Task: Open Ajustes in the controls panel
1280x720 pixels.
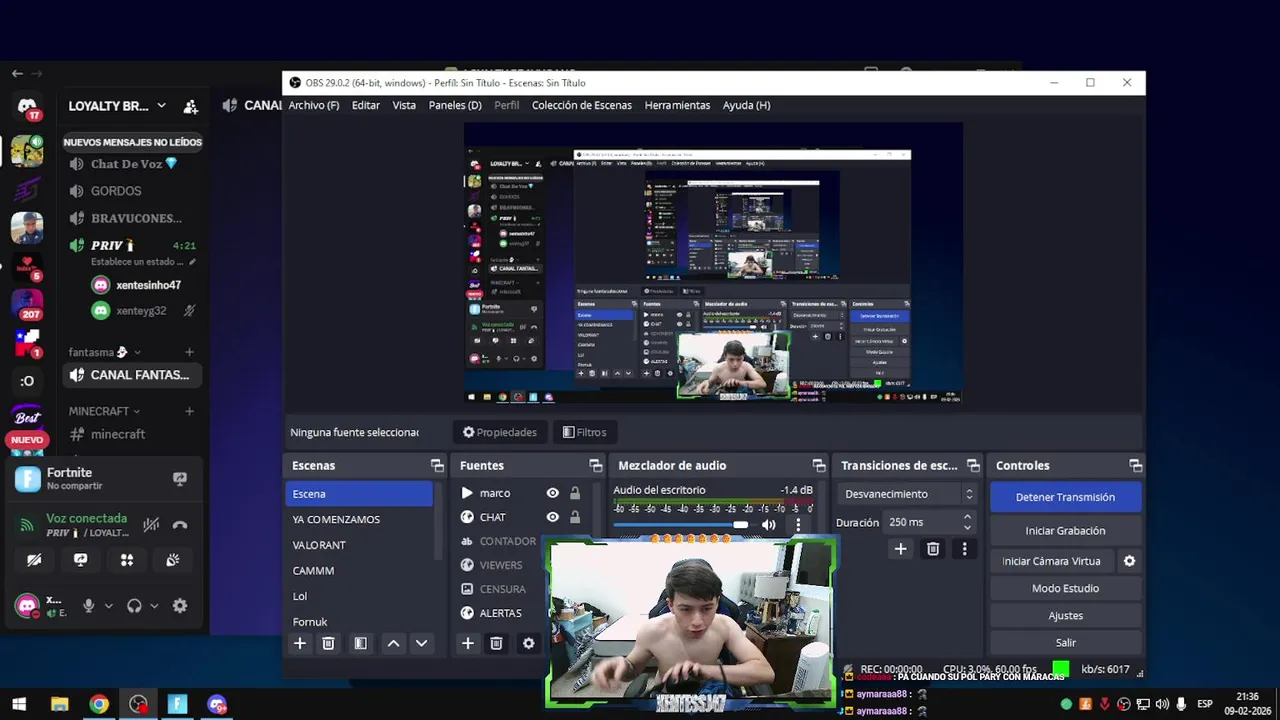Action: pos(1065,616)
